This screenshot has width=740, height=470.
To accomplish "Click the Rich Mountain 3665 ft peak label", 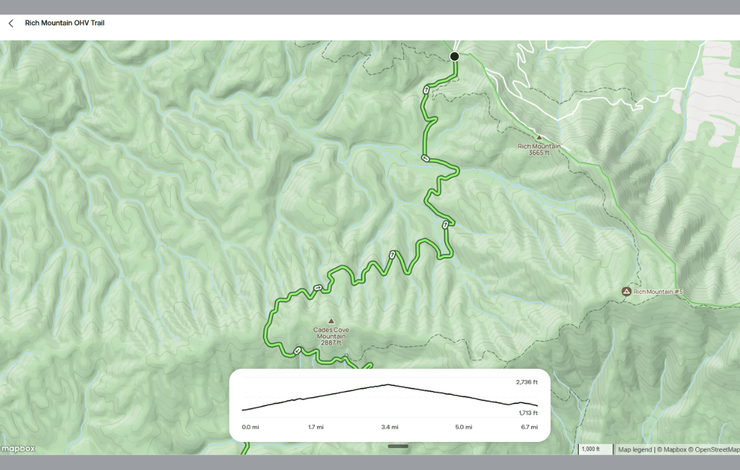I will pos(539,149).
